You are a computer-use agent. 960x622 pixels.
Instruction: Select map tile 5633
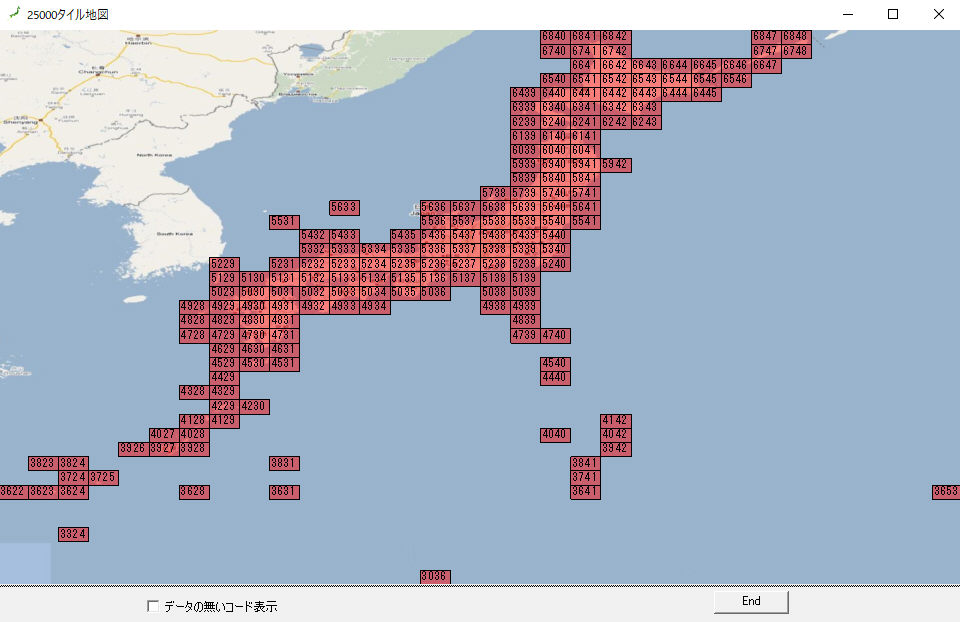[344, 207]
